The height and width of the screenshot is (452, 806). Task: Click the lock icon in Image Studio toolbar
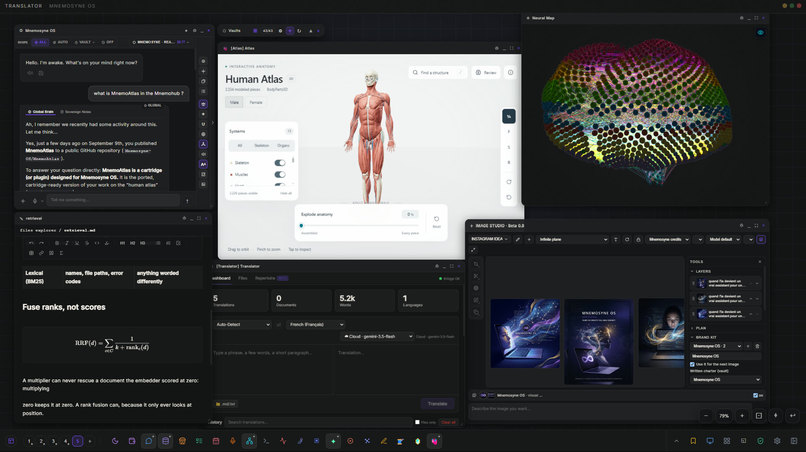click(x=638, y=240)
